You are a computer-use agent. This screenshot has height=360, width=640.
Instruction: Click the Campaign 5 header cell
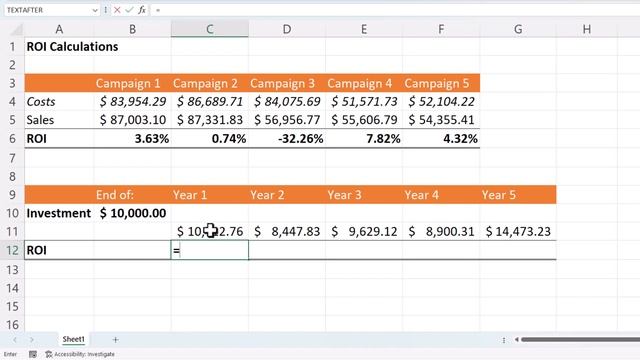click(441, 83)
